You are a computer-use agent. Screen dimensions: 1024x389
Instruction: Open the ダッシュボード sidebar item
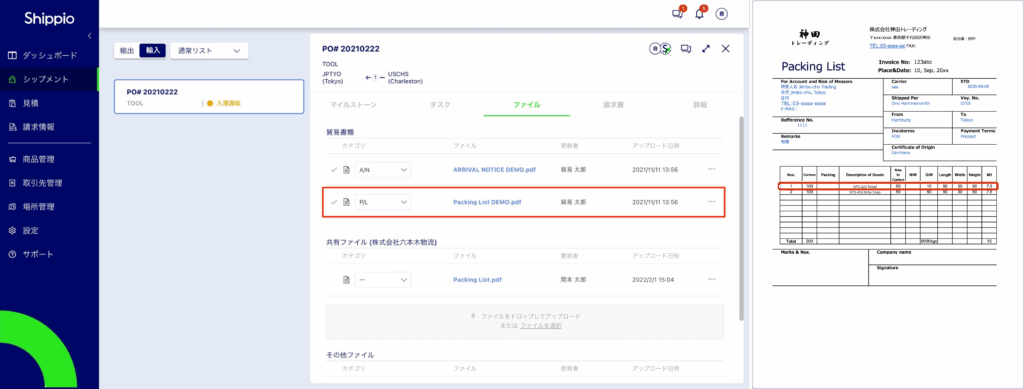43,55
